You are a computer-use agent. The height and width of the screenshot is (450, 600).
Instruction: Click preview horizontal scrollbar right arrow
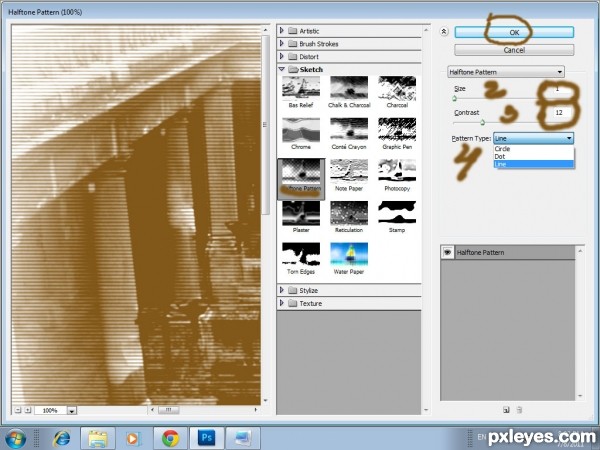coord(256,410)
